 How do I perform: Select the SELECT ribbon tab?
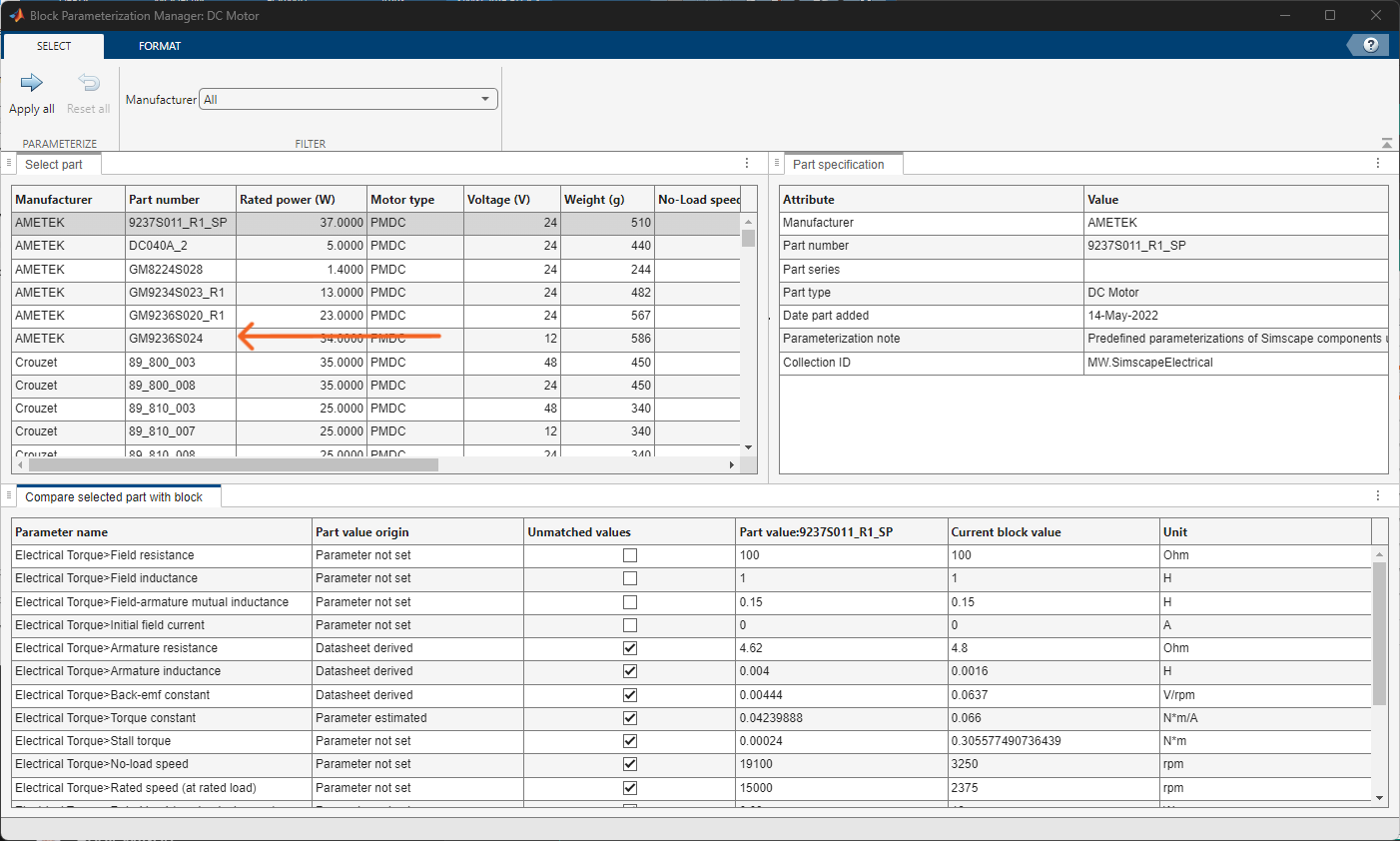point(53,45)
